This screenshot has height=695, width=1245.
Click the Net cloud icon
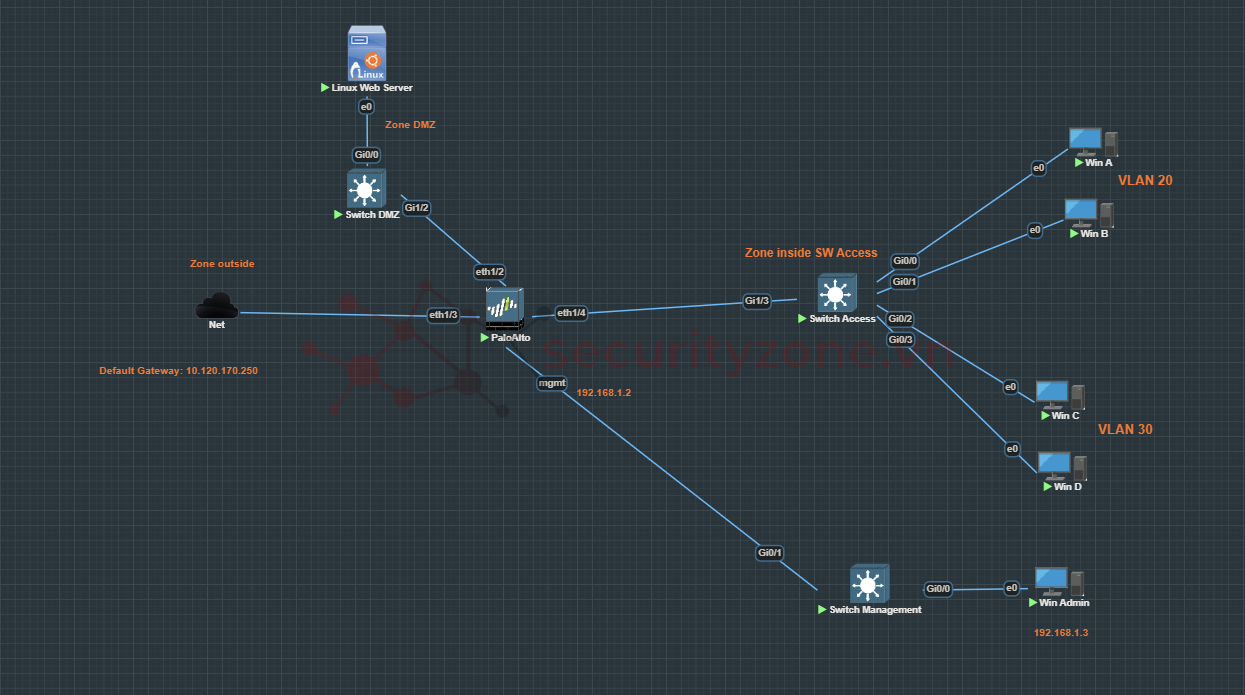point(215,305)
